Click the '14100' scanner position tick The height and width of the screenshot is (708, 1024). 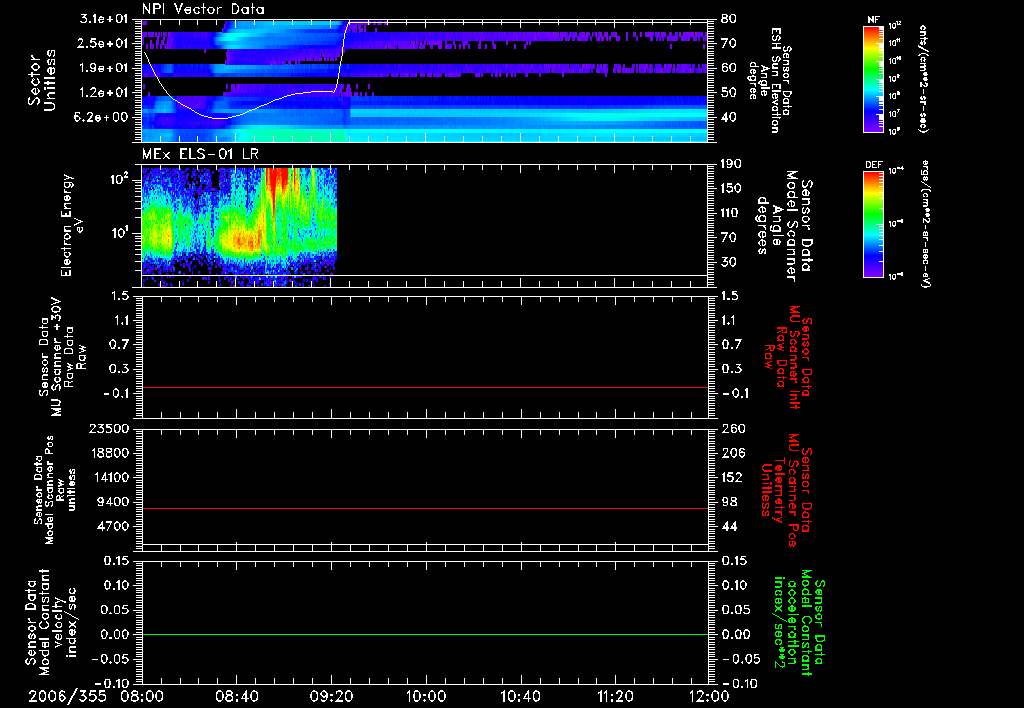click(x=109, y=477)
